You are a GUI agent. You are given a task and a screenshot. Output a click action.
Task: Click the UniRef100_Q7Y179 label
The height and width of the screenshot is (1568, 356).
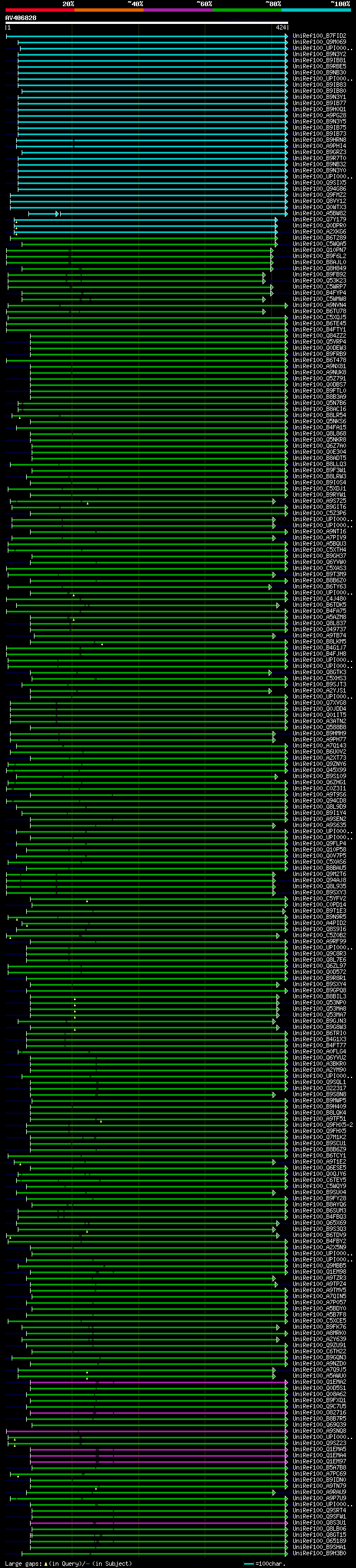tap(319, 220)
